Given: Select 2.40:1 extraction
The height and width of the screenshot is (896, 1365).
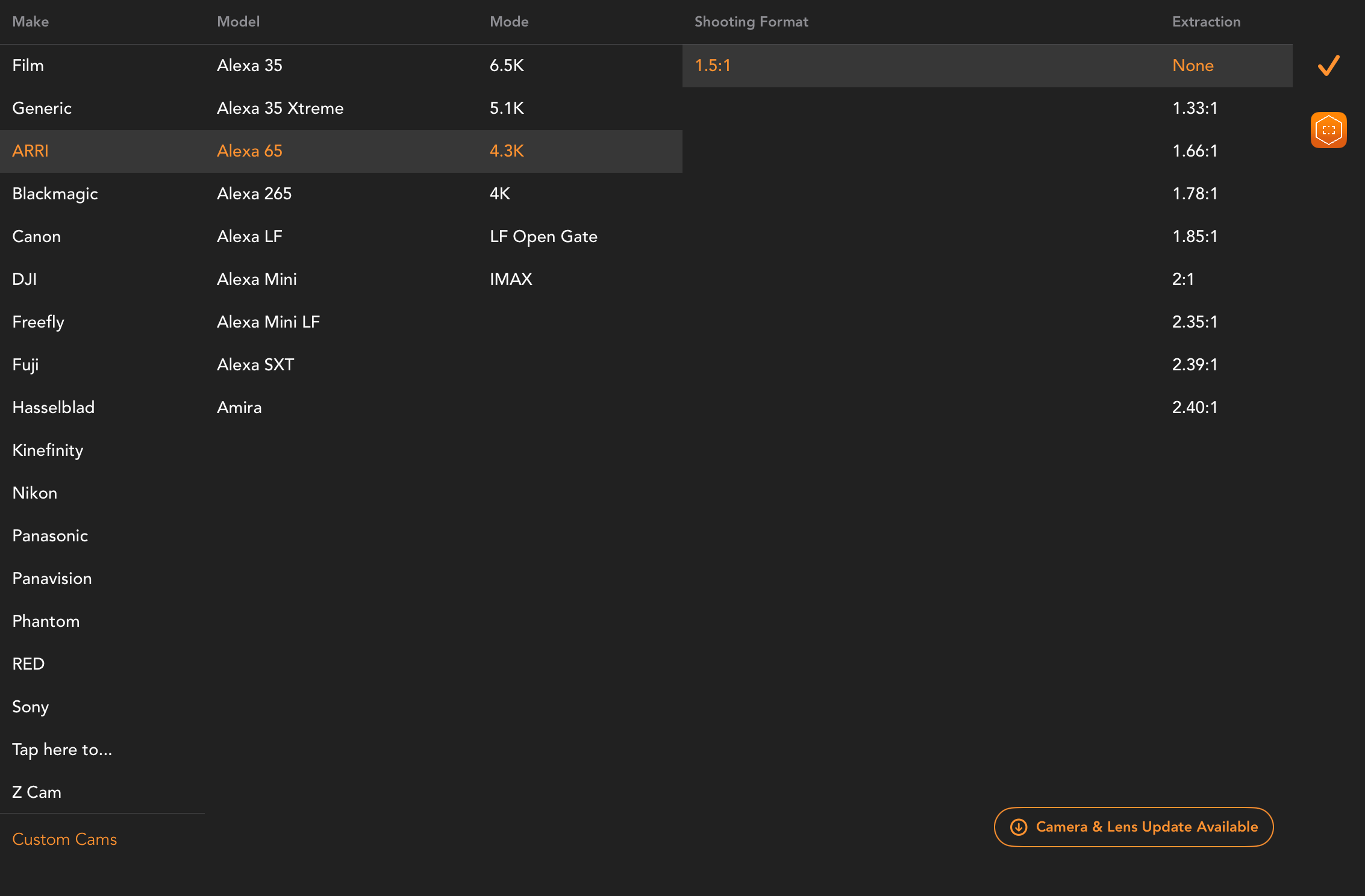Looking at the screenshot, I should point(1226,408).
